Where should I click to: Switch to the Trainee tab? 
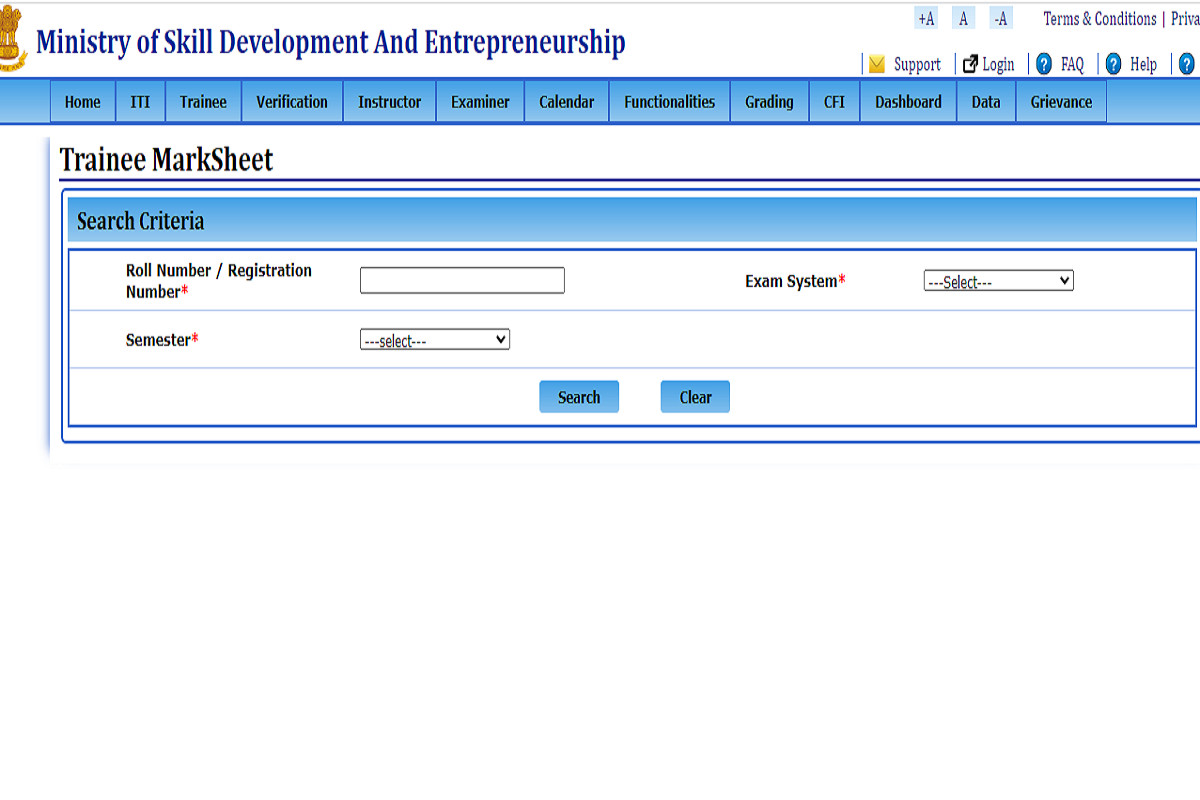click(203, 101)
